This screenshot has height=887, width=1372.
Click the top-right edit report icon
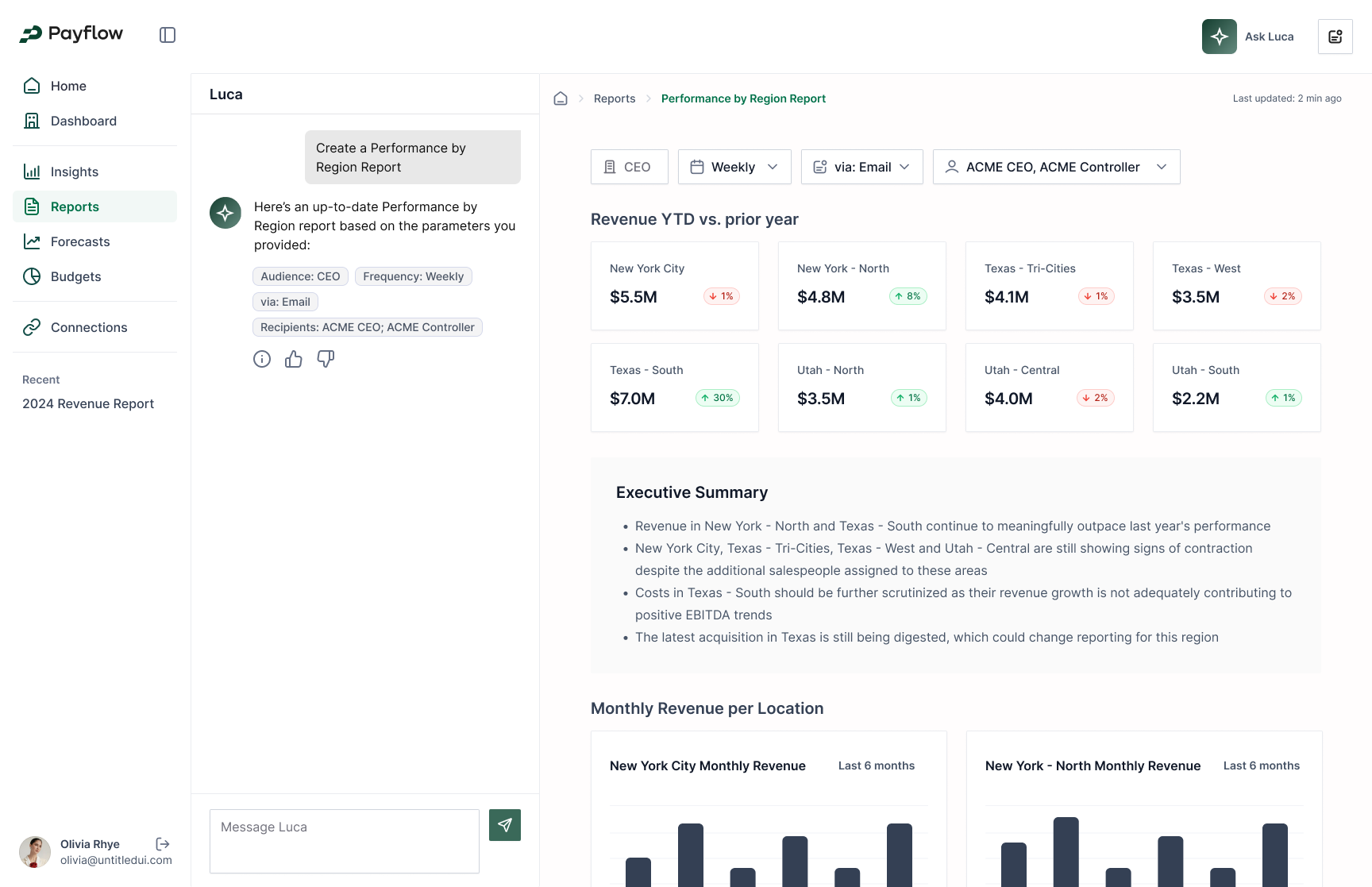pyautogui.click(x=1335, y=37)
